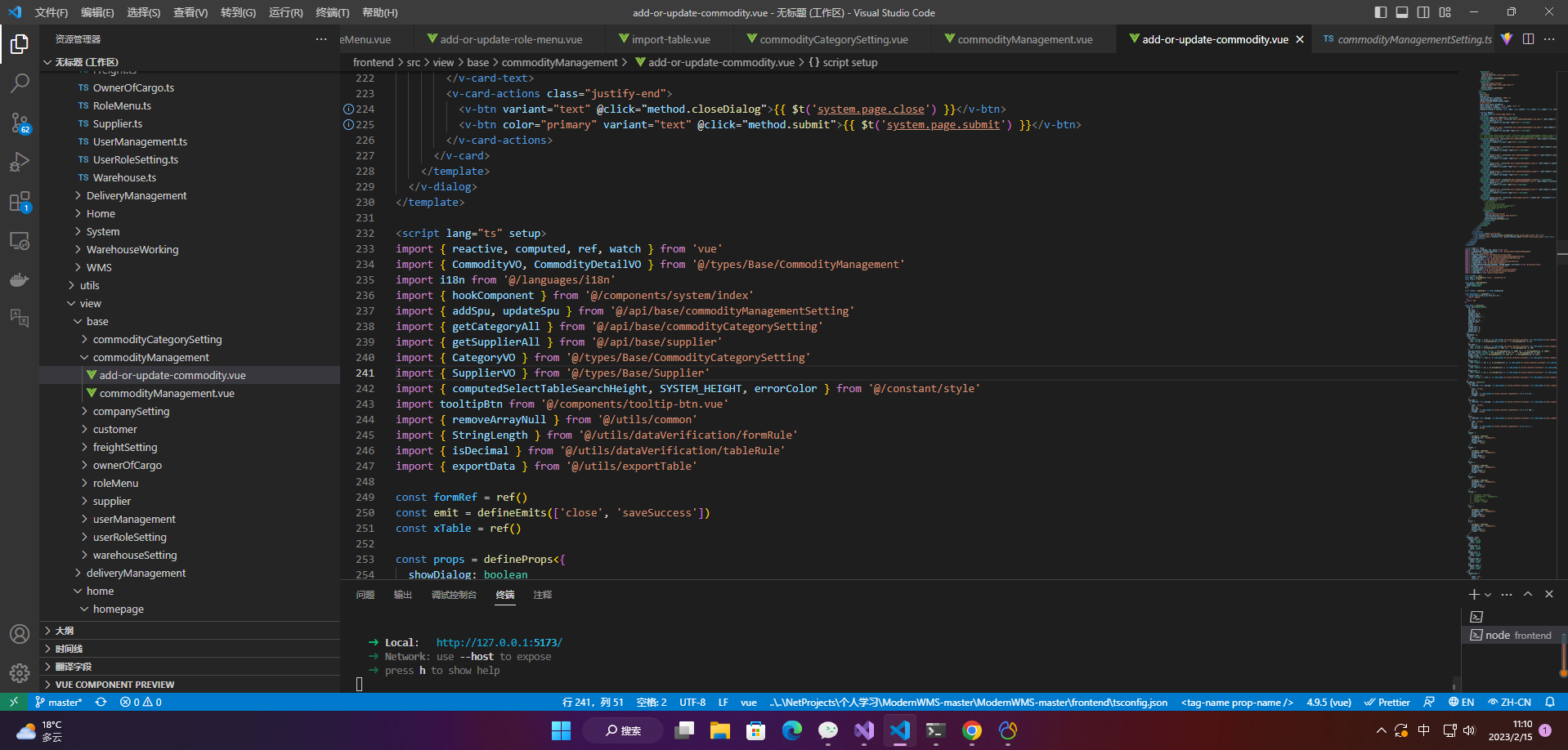The image size is (1568, 750).
Task: Open commodityManagement.vue in the file tree
Action: click(167, 394)
